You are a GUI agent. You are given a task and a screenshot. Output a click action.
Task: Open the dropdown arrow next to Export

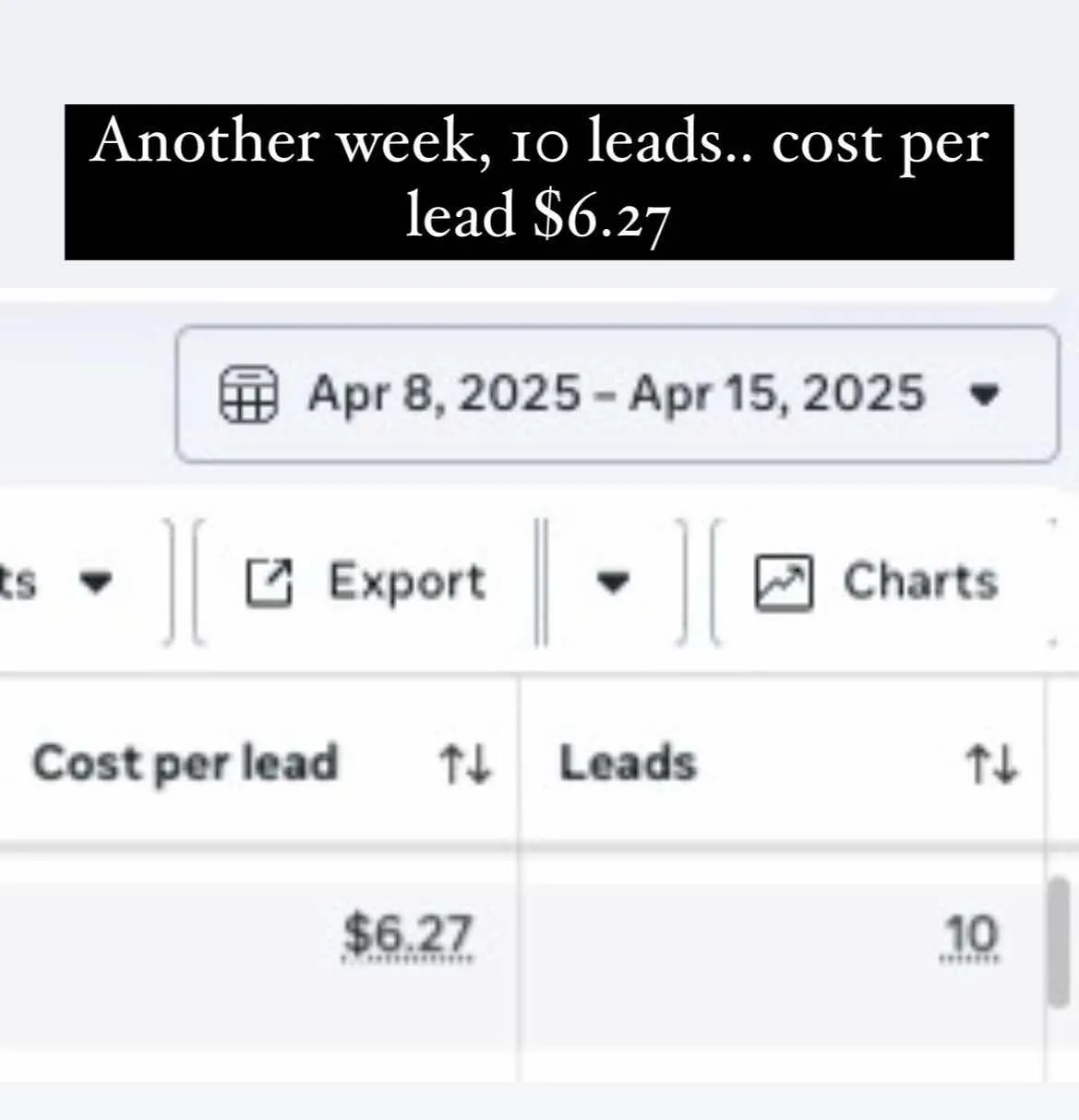(613, 582)
